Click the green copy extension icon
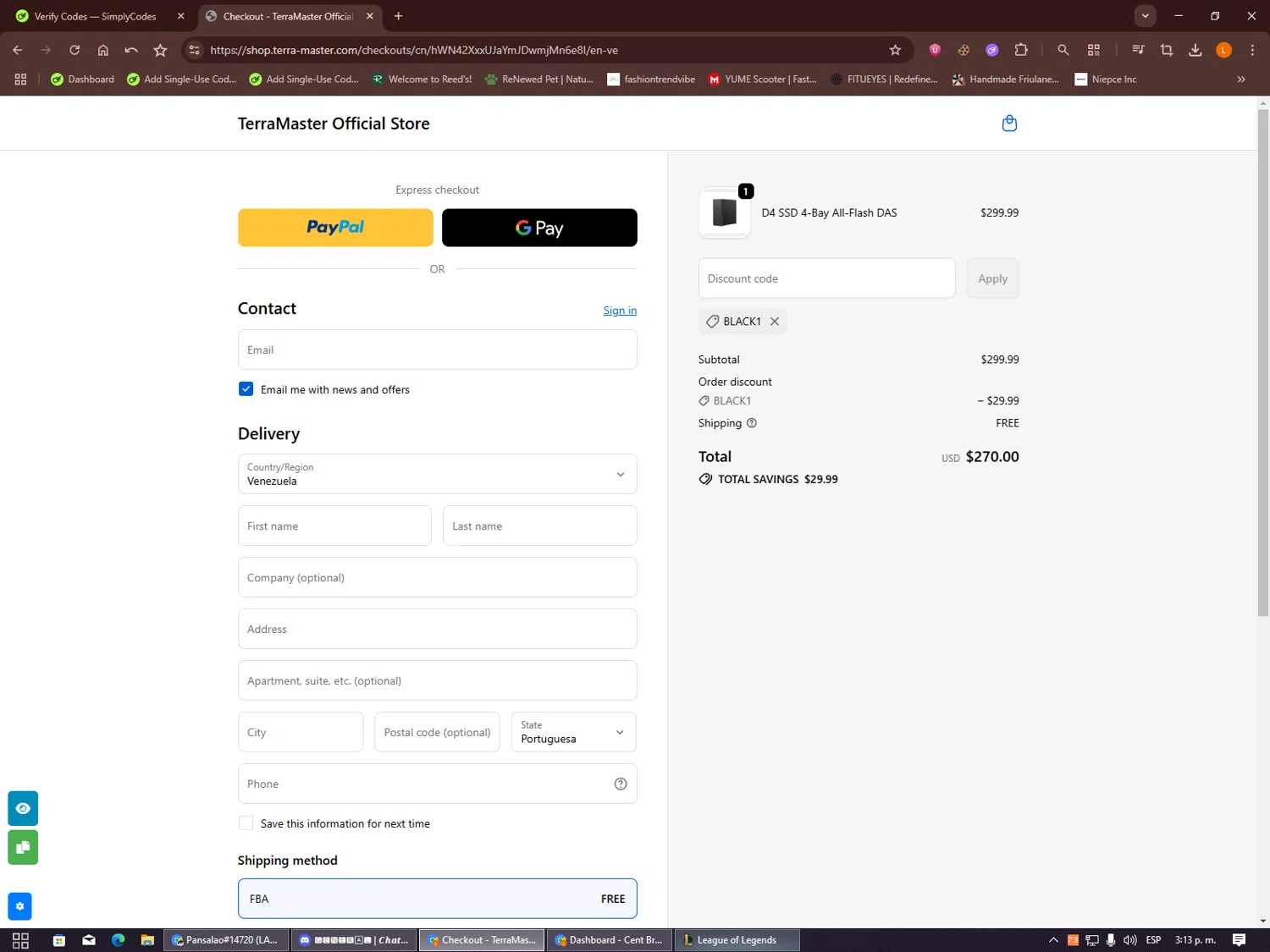Image resolution: width=1270 pixels, height=952 pixels. (x=23, y=847)
